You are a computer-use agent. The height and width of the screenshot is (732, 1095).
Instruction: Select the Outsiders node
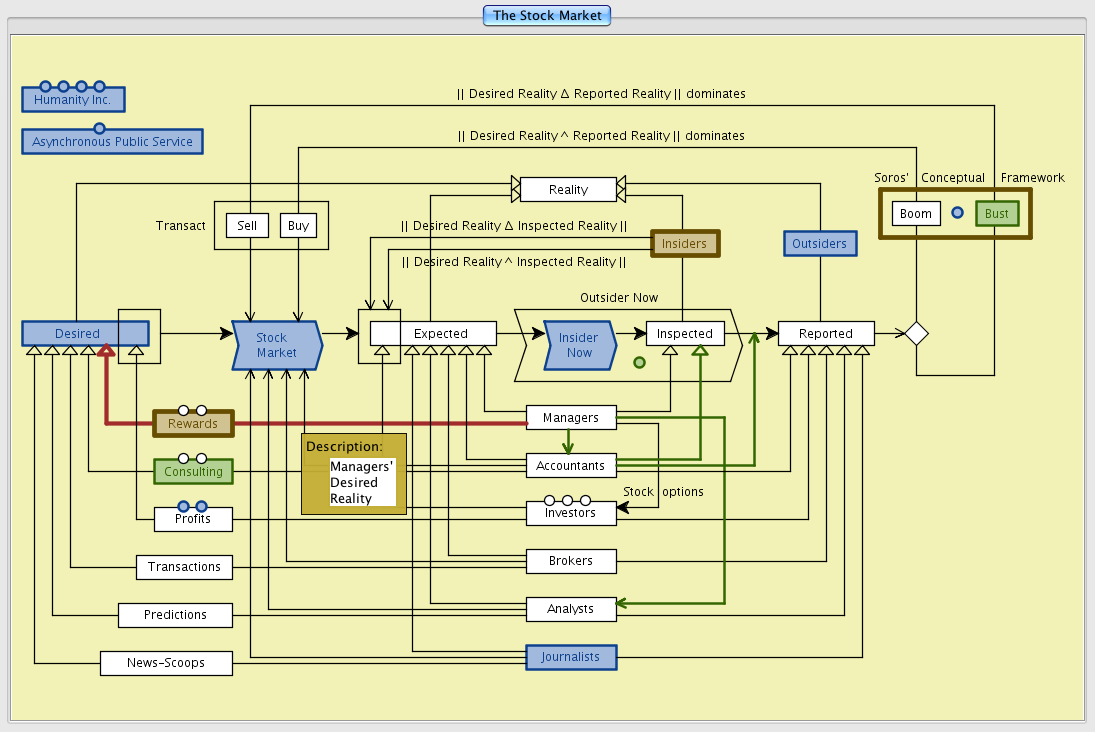coord(819,244)
